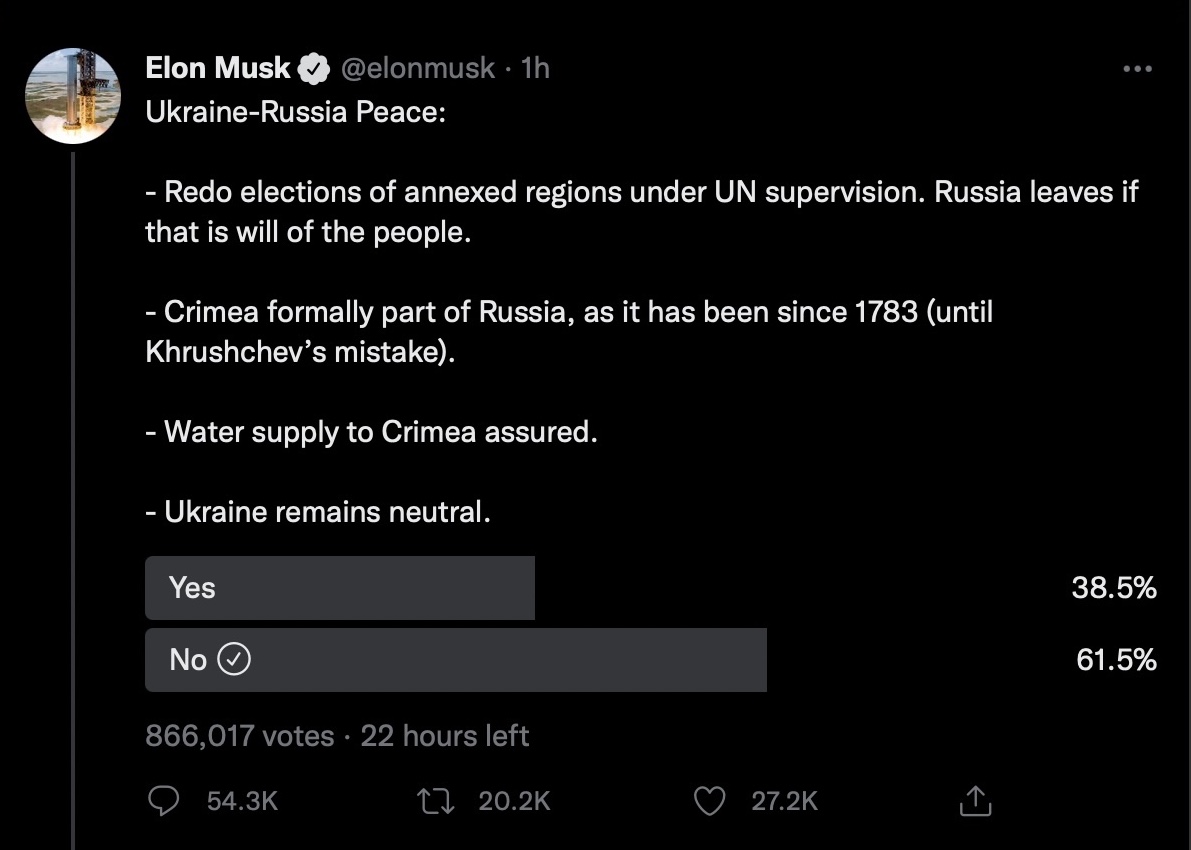Click the retweet icon
The height and width of the screenshot is (850, 1191).
[x=437, y=800]
